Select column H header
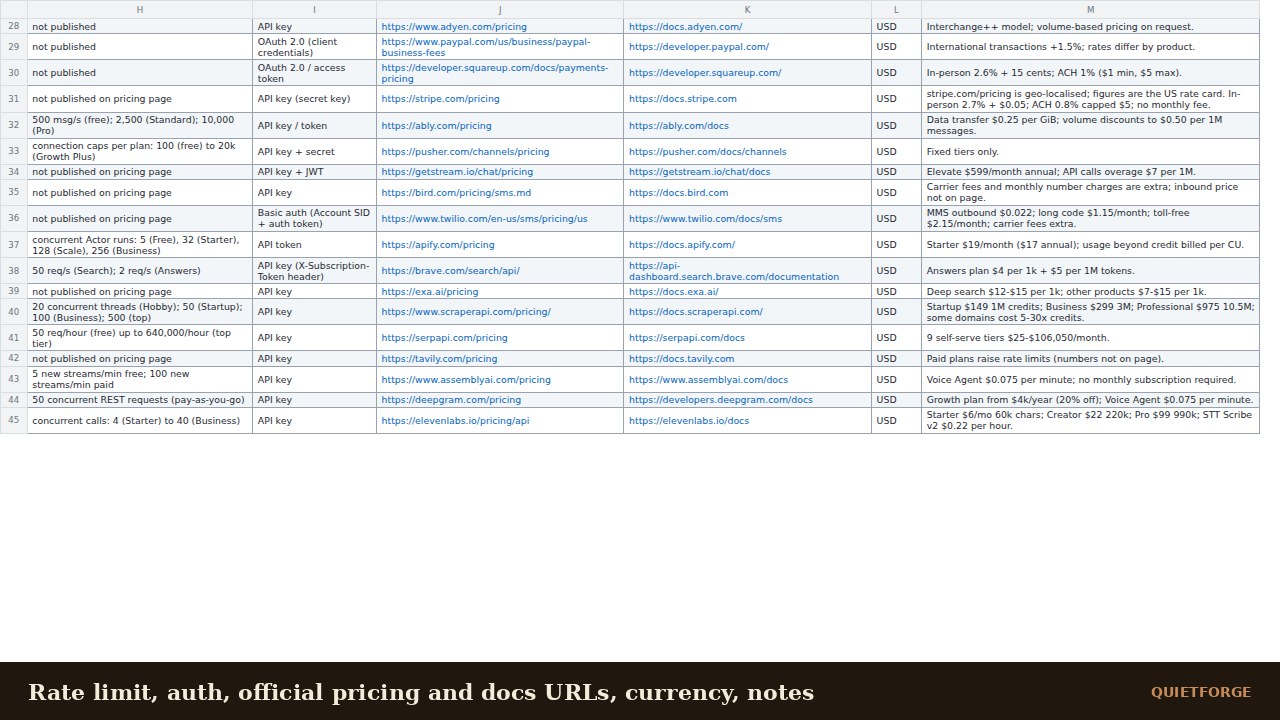 click(140, 10)
